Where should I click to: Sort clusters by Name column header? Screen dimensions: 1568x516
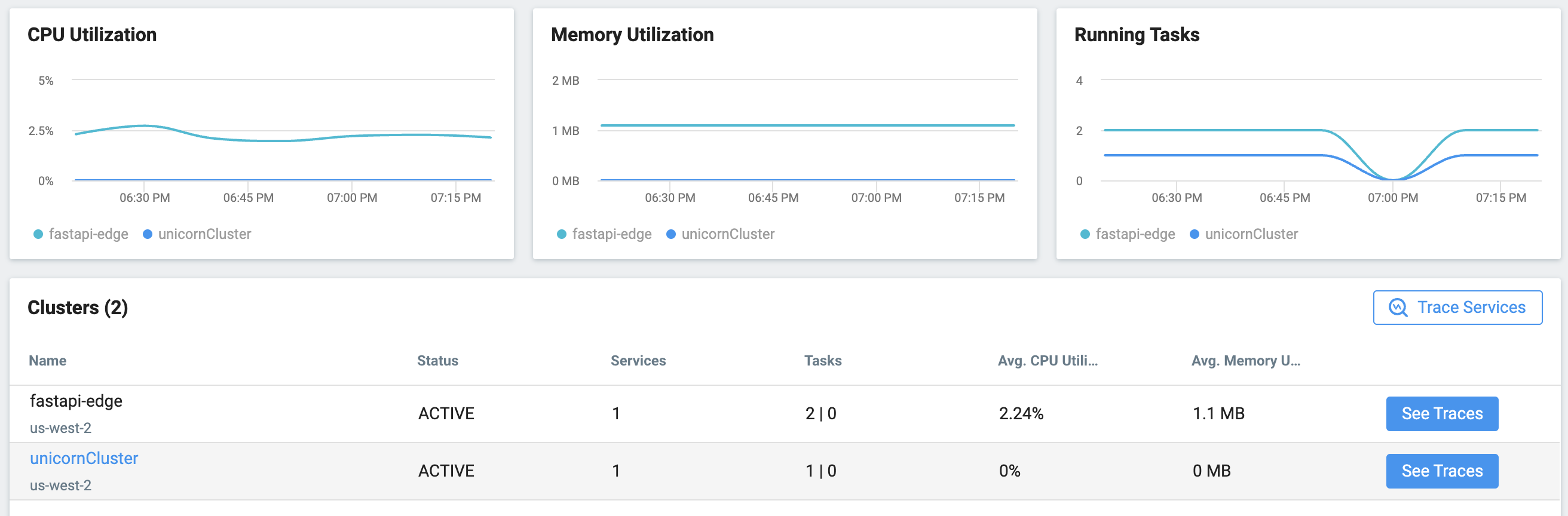coord(47,361)
